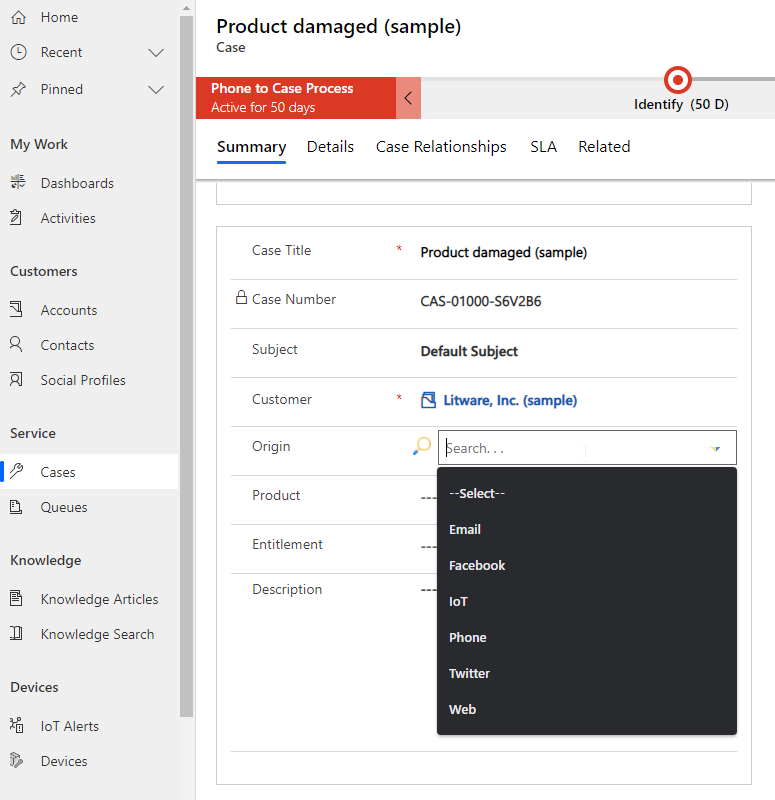Switch to the Summary tab
This screenshot has height=800, width=775.
252,147
